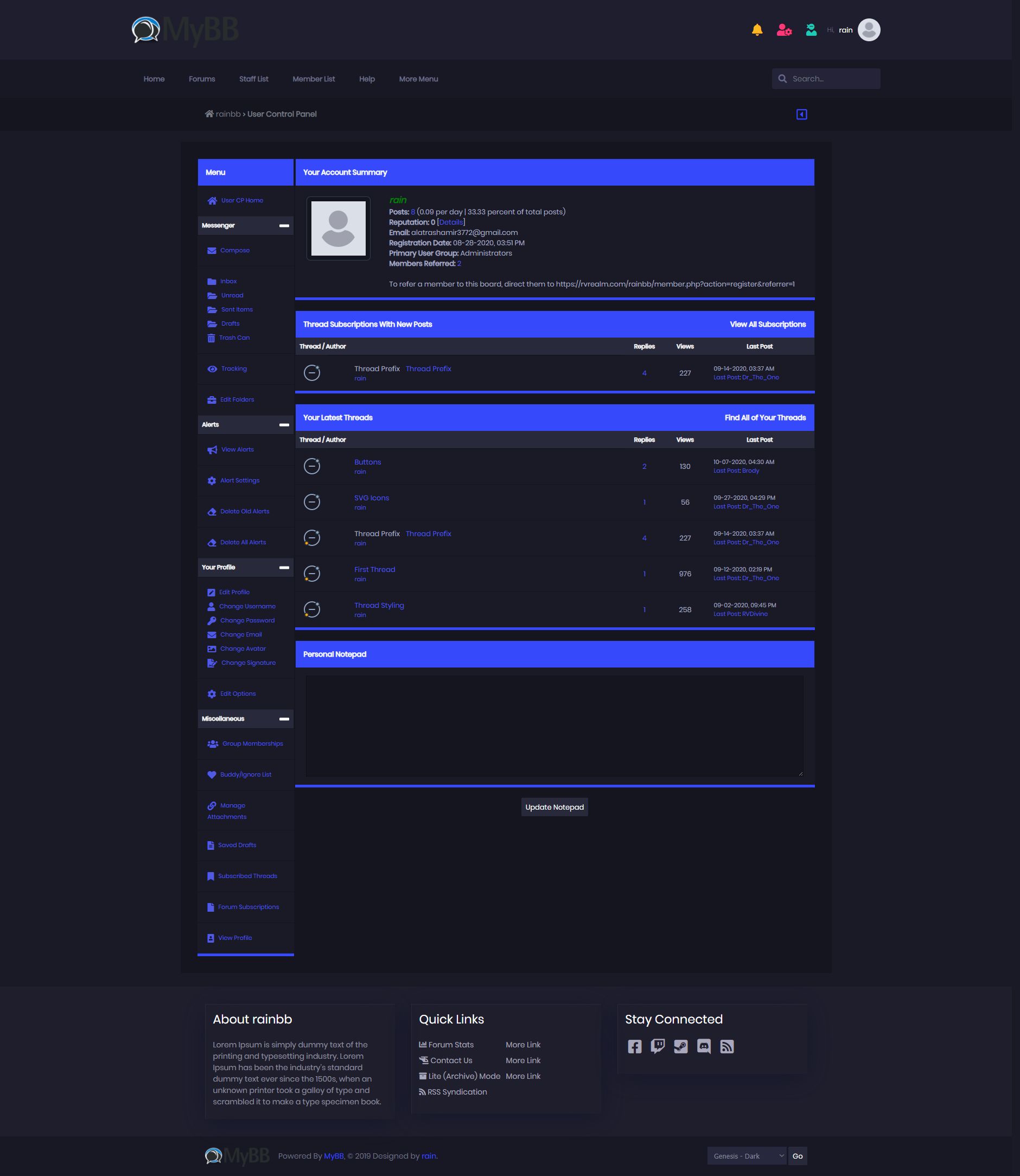Open Contact Us quick link
Image resolution: width=1020 pixels, height=1176 pixels.
point(451,1060)
